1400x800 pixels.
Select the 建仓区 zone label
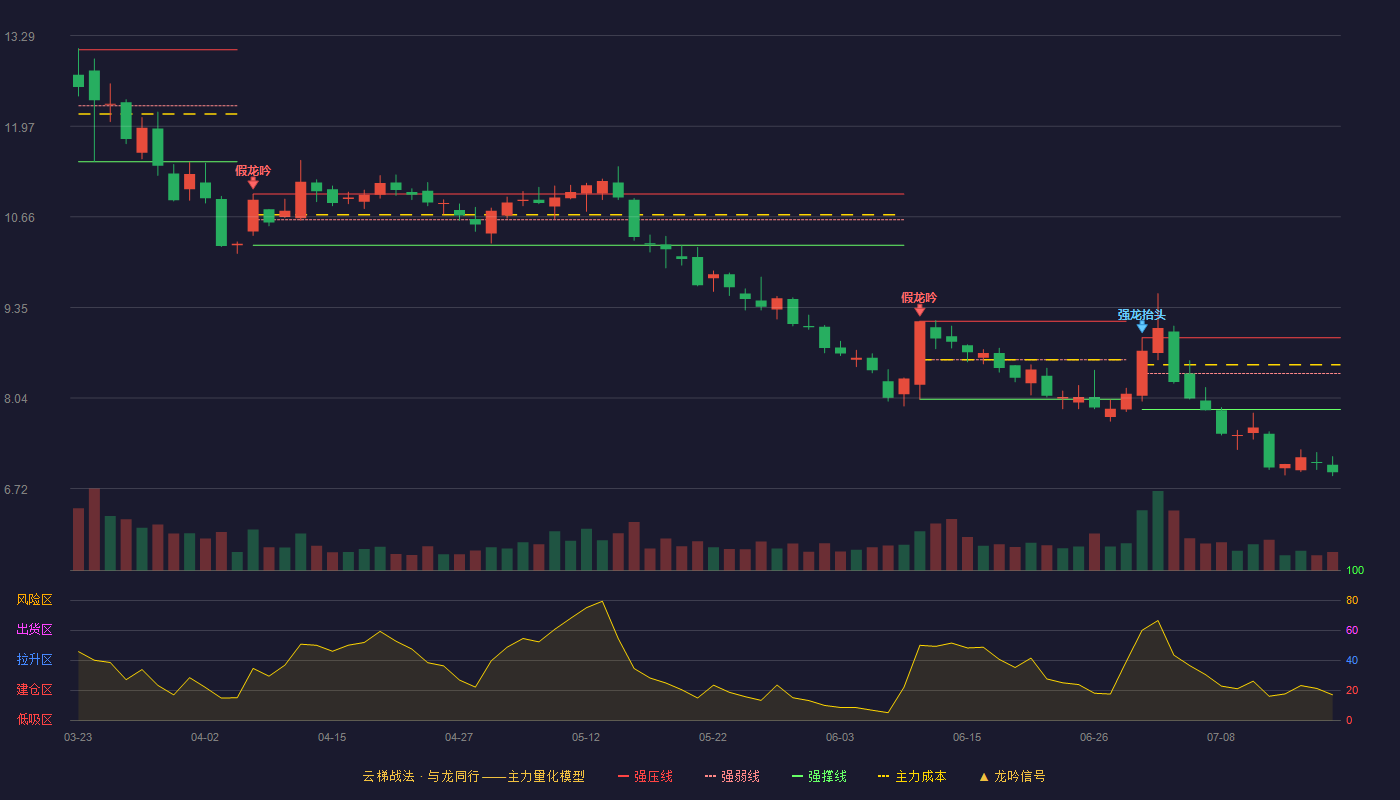click(x=34, y=690)
